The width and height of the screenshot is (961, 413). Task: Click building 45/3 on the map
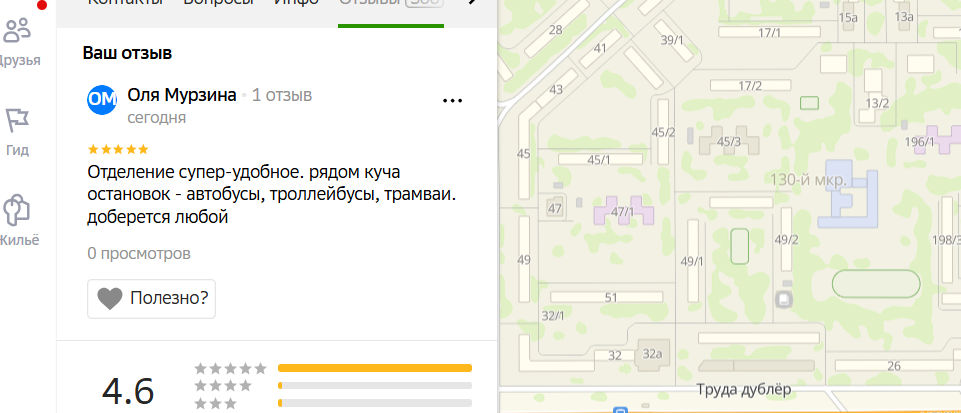click(x=729, y=141)
